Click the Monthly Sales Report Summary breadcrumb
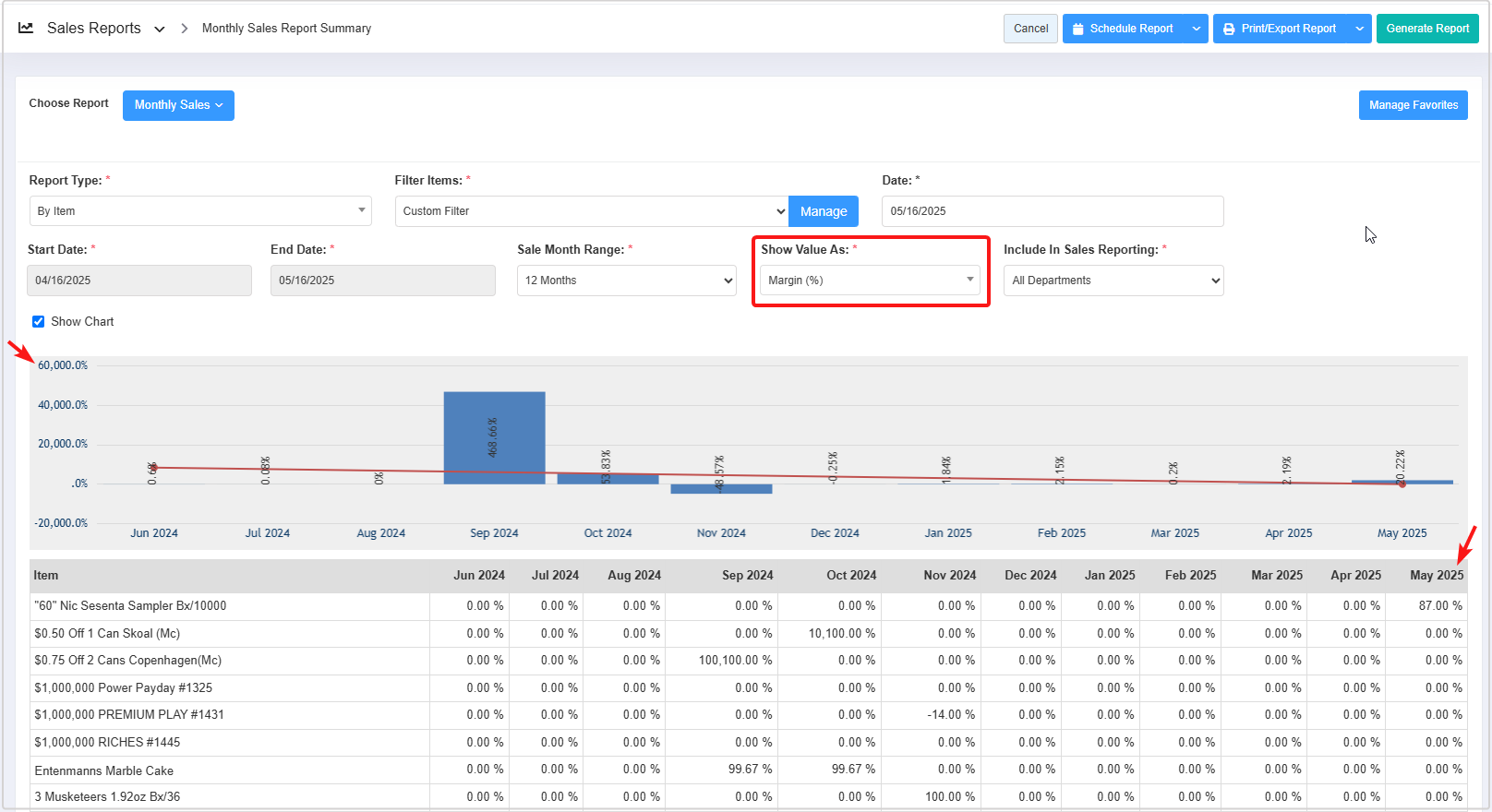 (x=286, y=29)
